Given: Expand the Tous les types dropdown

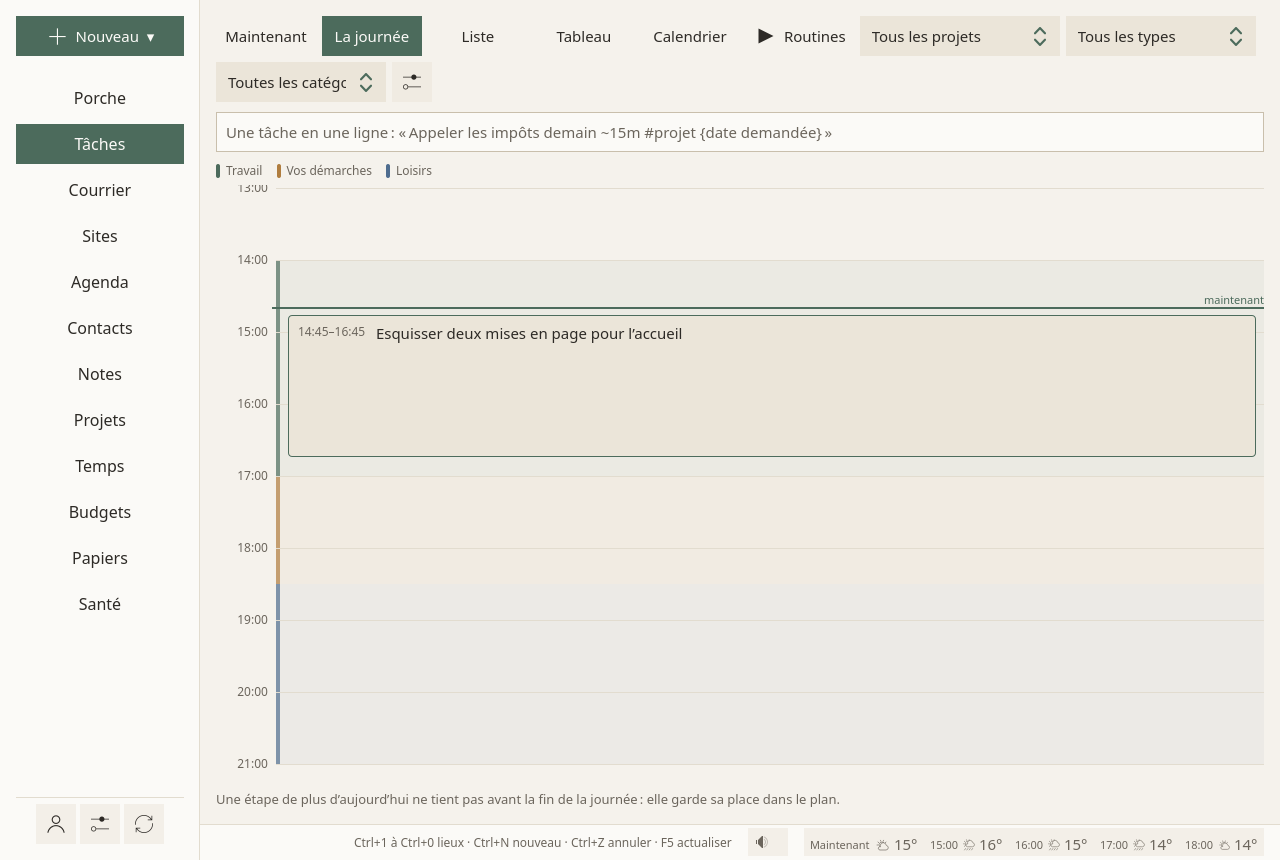Looking at the screenshot, I should pyautogui.click(x=1161, y=36).
